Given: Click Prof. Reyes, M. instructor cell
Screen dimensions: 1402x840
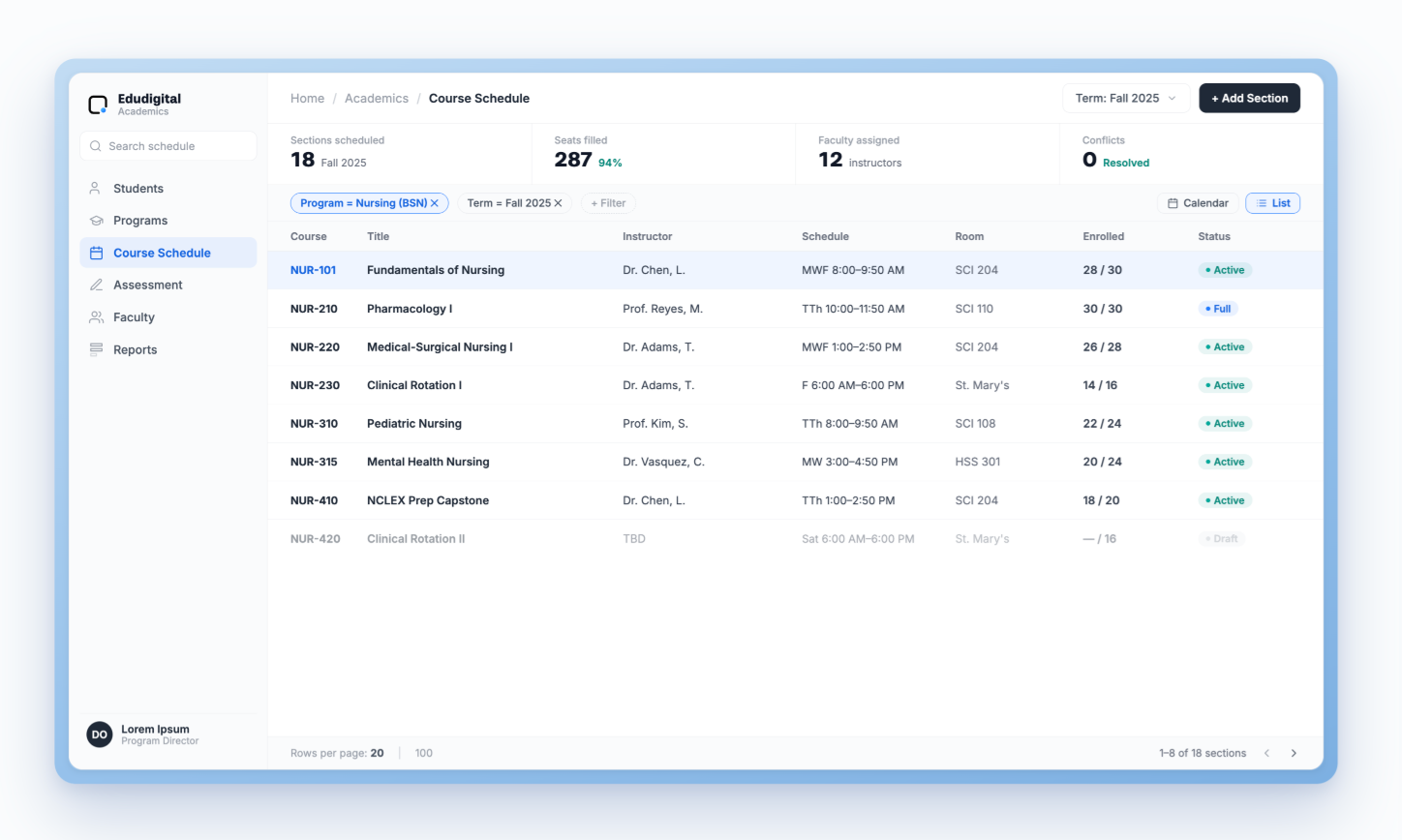Looking at the screenshot, I should [662, 309].
